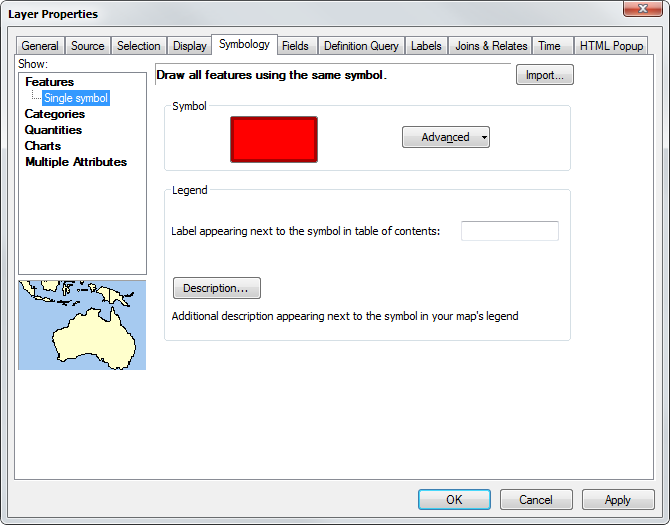The width and height of the screenshot is (670, 525).
Task: Click the legend label text field
Action: pos(509,231)
